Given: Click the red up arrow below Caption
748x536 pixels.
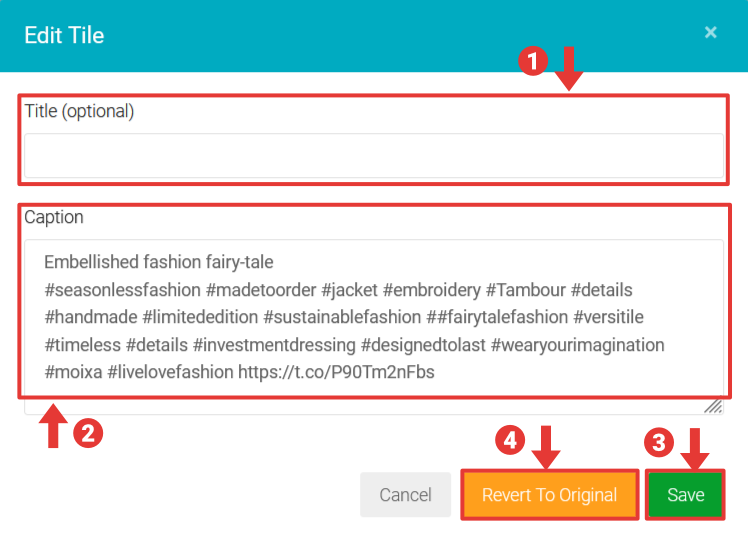Looking at the screenshot, I should pos(53,425).
